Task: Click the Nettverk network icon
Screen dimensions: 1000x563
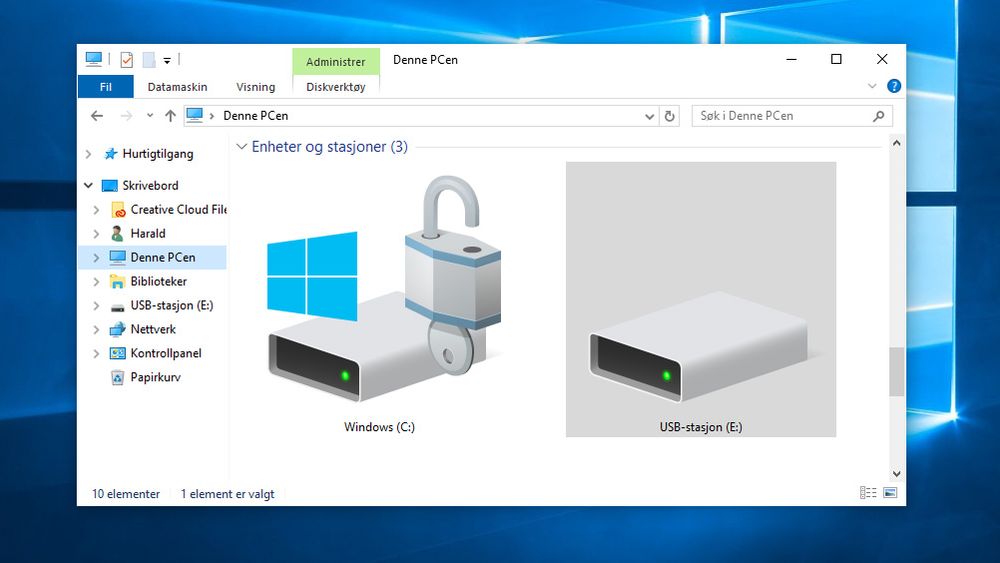Action: (x=117, y=329)
